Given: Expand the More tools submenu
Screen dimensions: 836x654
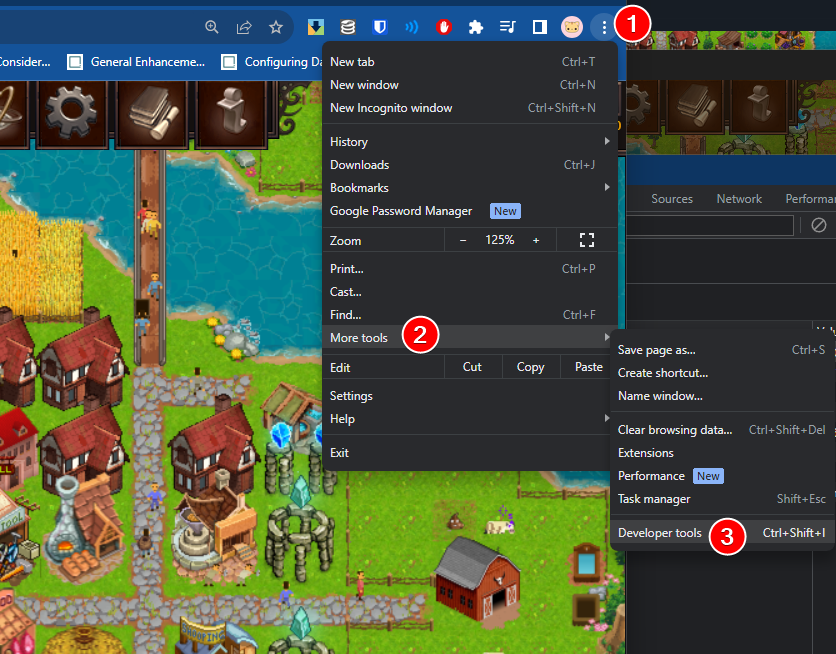Looking at the screenshot, I should tap(360, 338).
